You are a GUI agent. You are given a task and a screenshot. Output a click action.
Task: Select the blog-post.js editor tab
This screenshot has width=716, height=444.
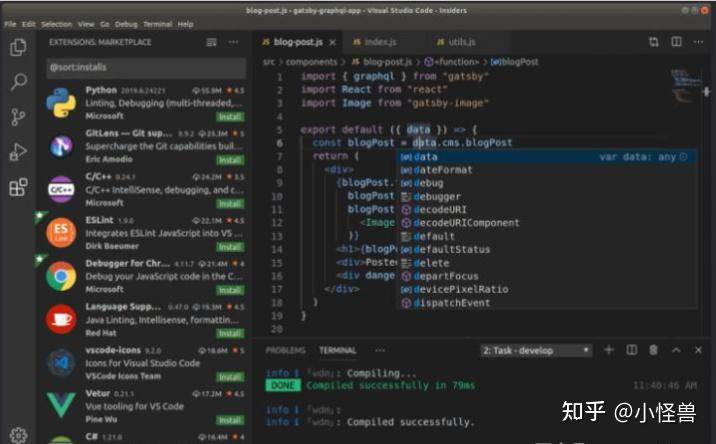[297, 42]
